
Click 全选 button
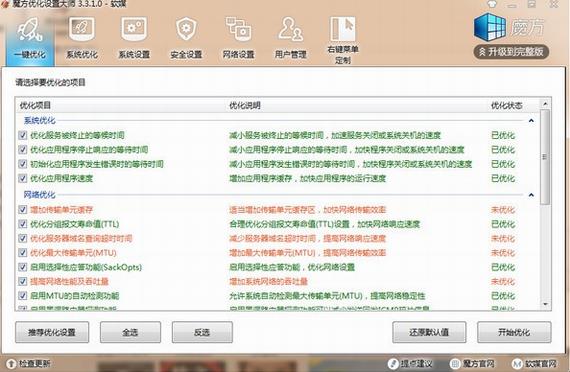[x=130, y=332]
